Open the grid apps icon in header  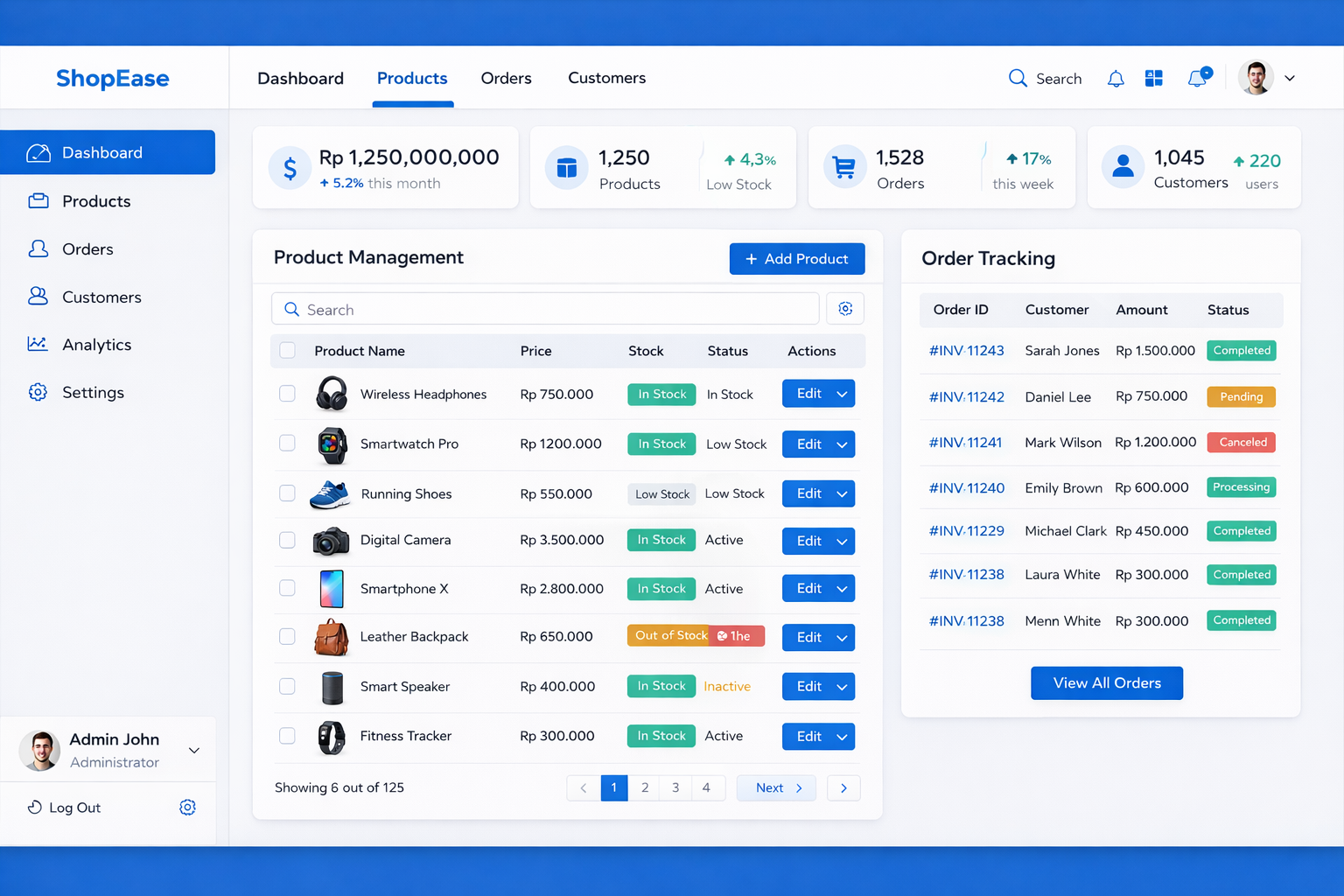point(1154,79)
